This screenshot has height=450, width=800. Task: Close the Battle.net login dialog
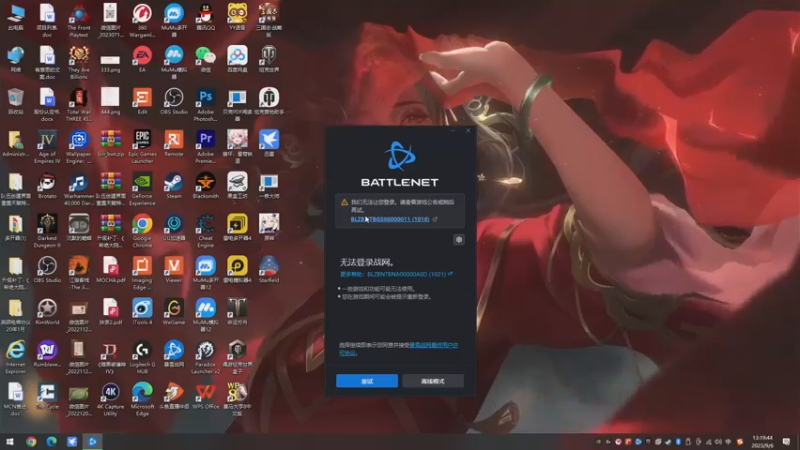(x=468, y=131)
